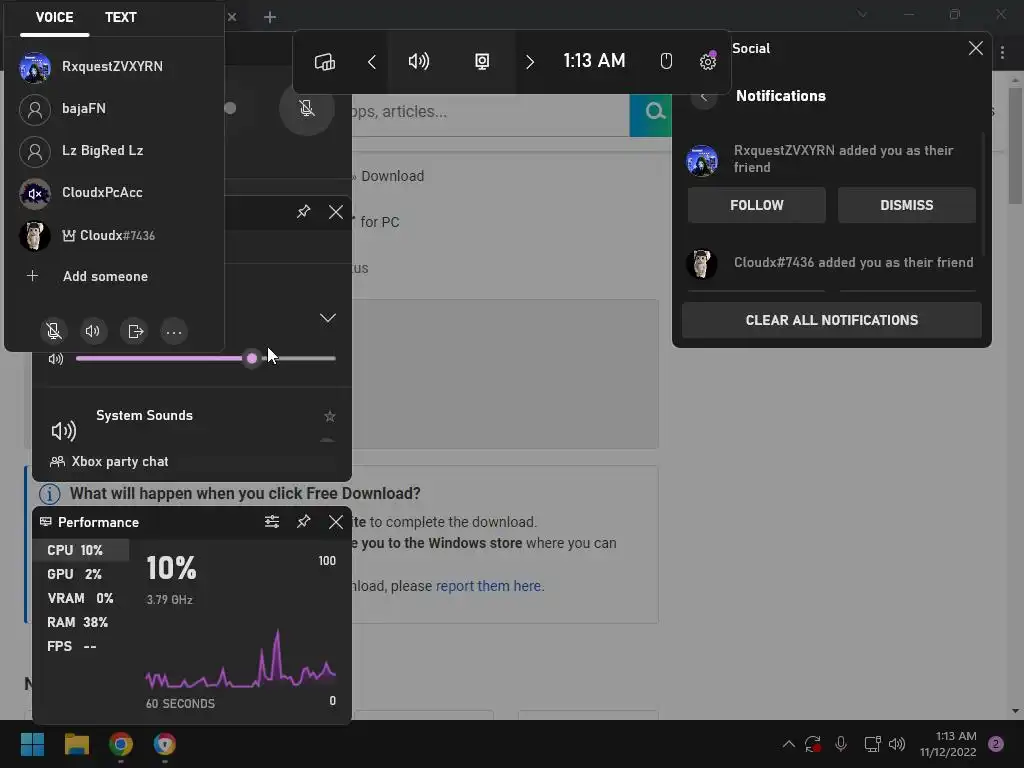
Task: Adjust the master volume slider
Action: tap(206, 359)
